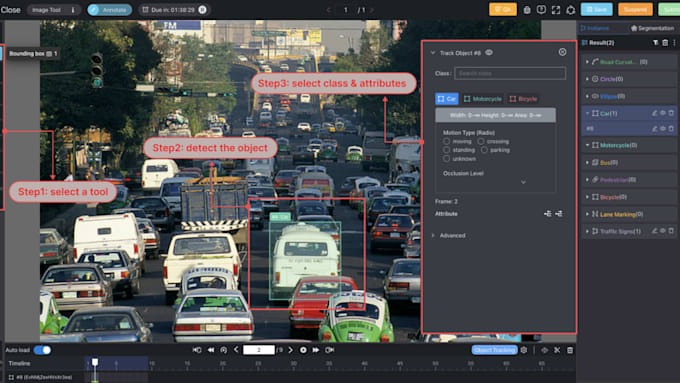
Task: Toggle visibility of Car(1) class
Action: tap(663, 113)
